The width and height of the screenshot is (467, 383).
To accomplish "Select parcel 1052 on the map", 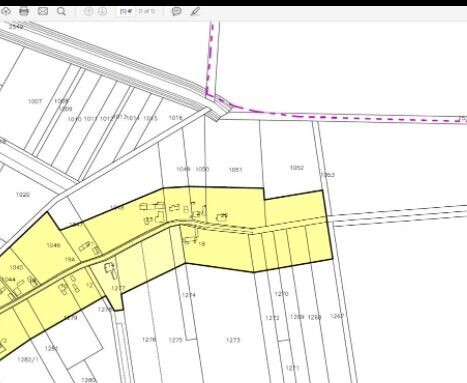I will pyautogui.click(x=297, y=168).
